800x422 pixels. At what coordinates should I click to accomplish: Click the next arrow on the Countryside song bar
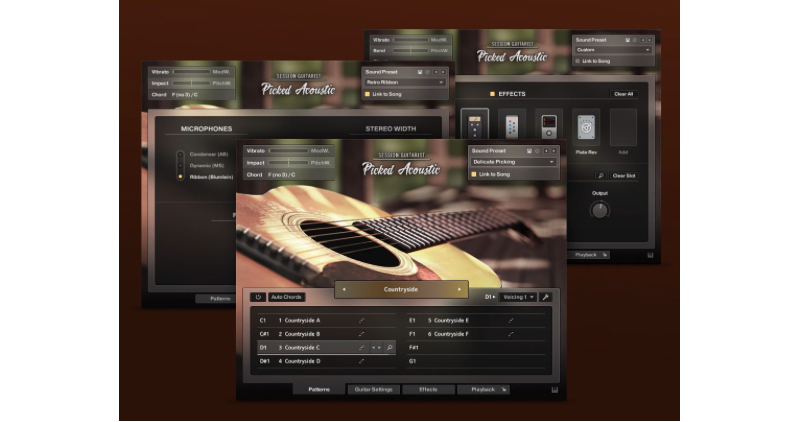click(459, 289)
